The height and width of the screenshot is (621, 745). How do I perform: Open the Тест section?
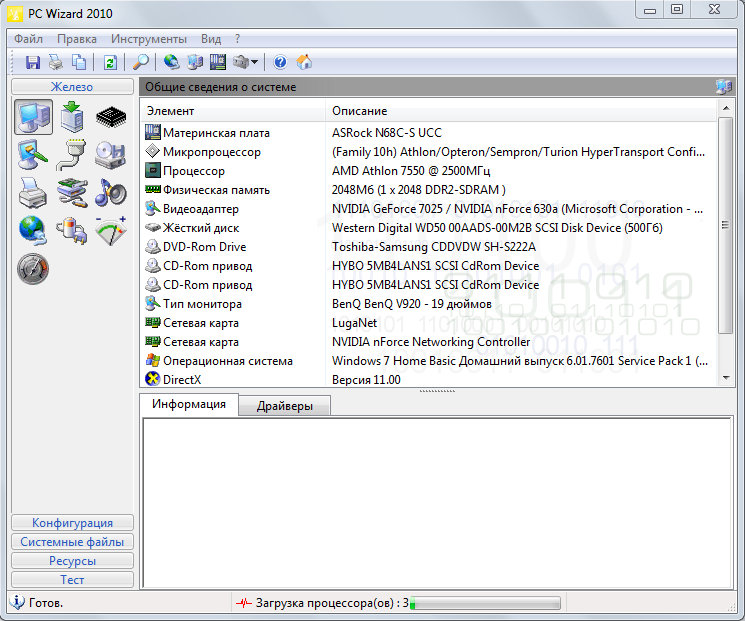pos(72,580)
